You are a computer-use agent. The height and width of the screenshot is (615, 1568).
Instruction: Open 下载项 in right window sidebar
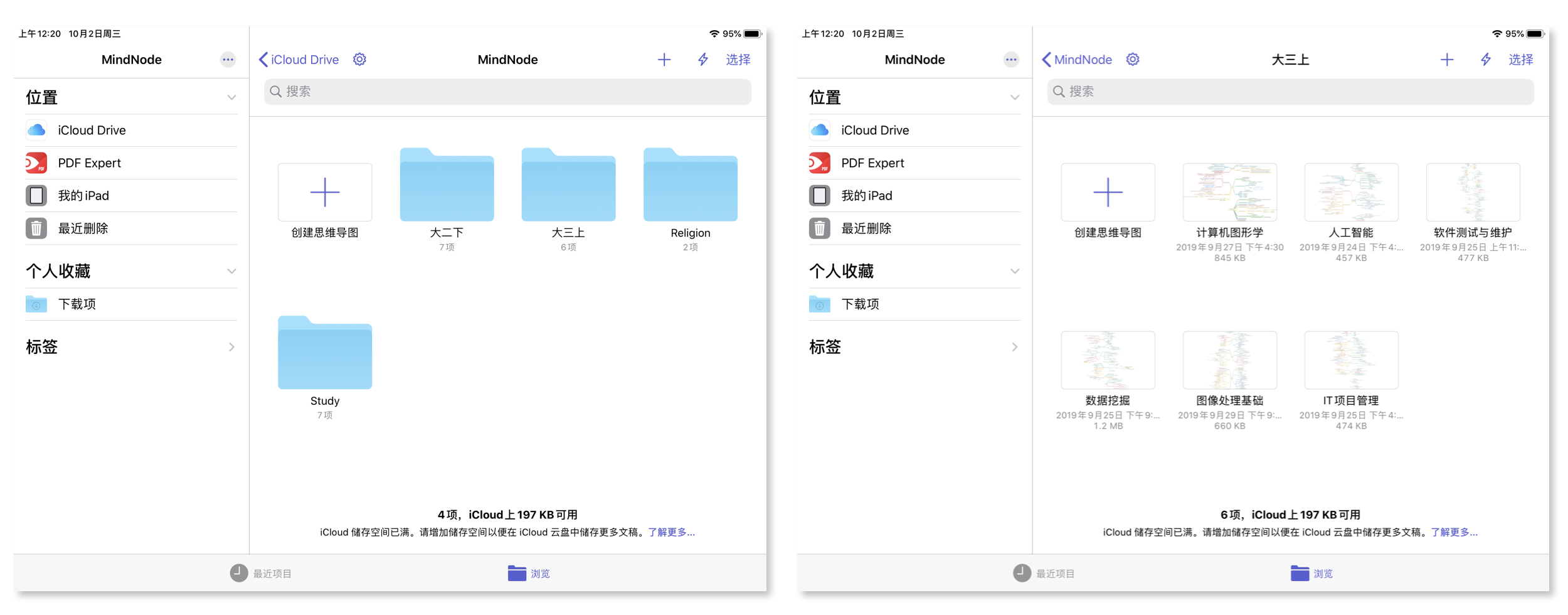(x=914, y=304)
